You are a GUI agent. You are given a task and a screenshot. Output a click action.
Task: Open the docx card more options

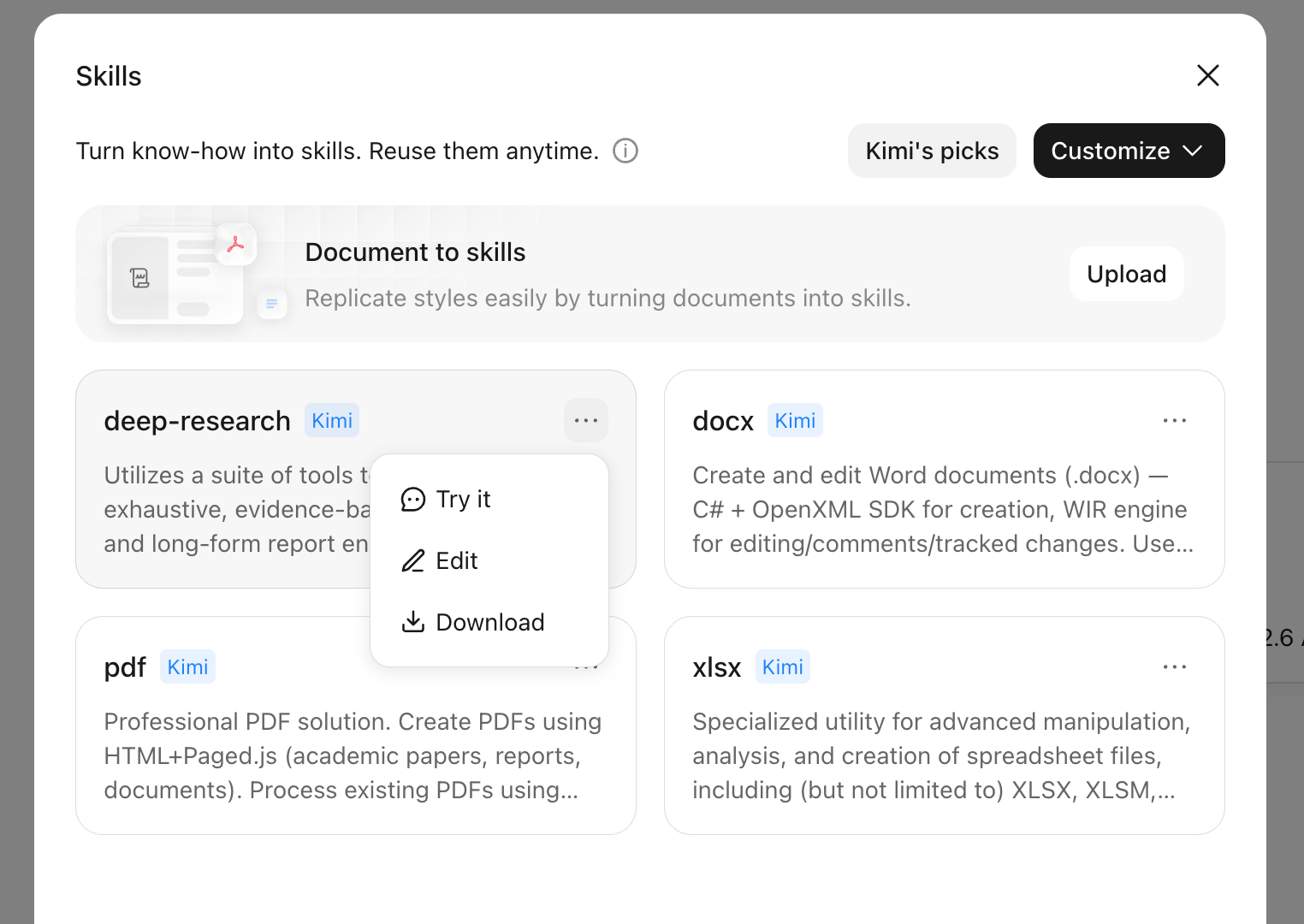pos(1175,420)
